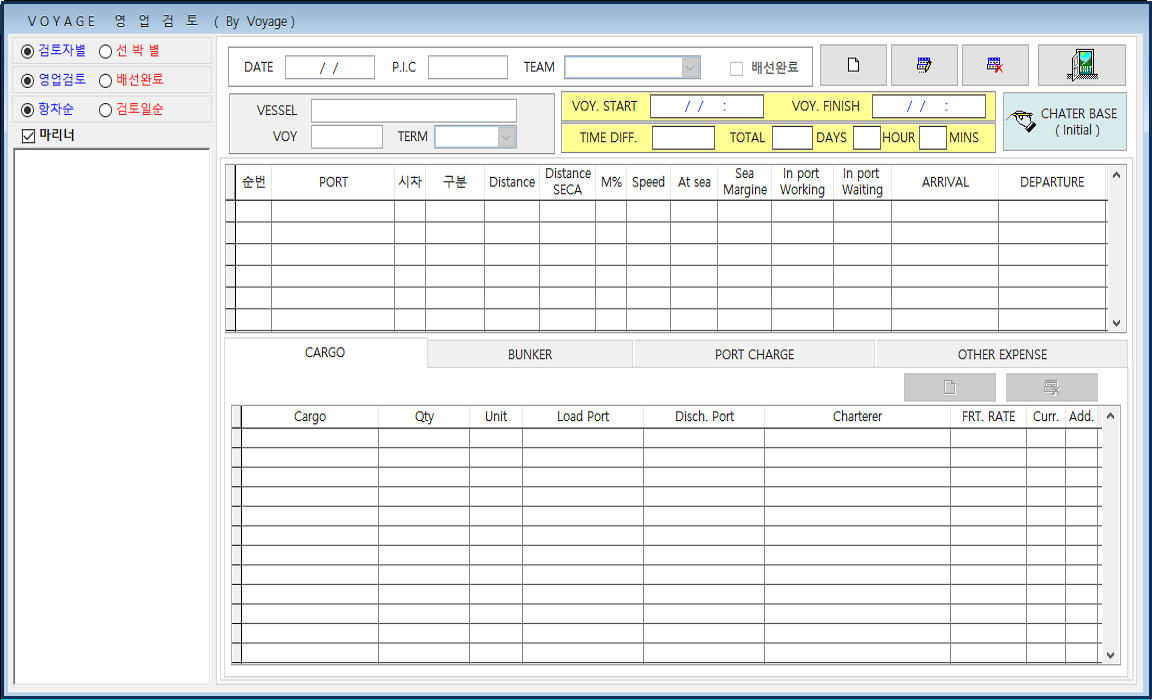Viewport: 1152px width, 700px height.
Task: Click the Charterer column header
Action: (x=857, y=416)
